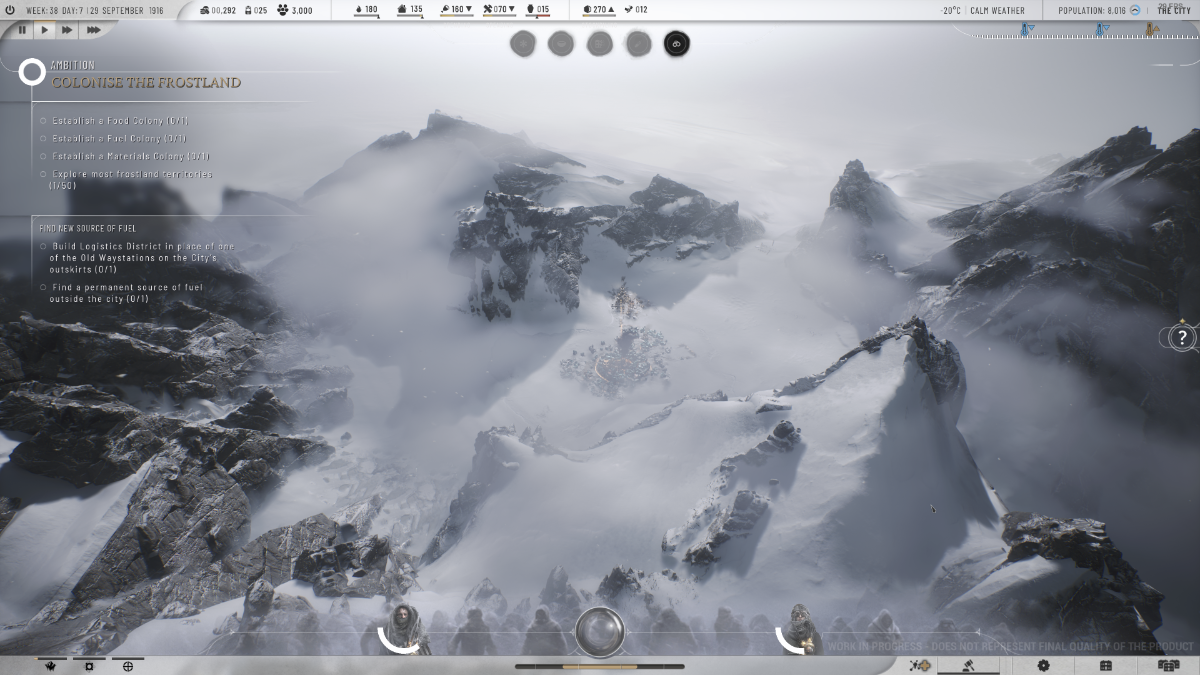Open the Find New Source of Fuel objective
This screenshot has height=675, width=1200.
tap(88, 228)
